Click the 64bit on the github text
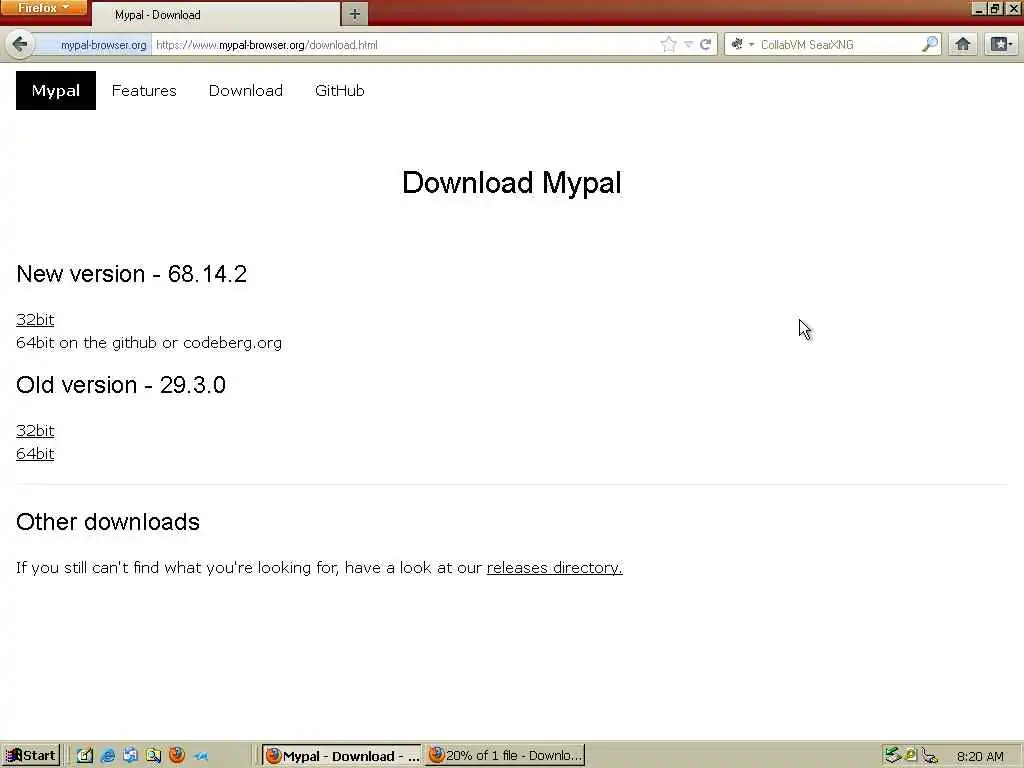1024x768 pixels. 149,343
